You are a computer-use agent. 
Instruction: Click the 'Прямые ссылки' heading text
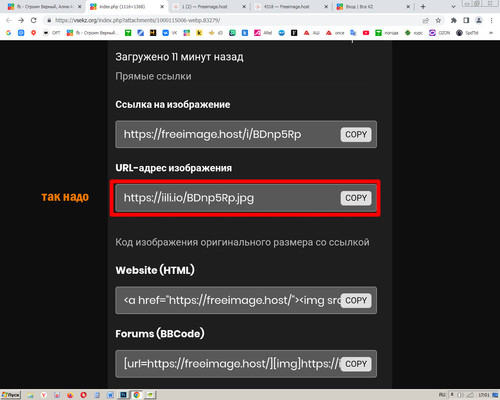point(153,76)
